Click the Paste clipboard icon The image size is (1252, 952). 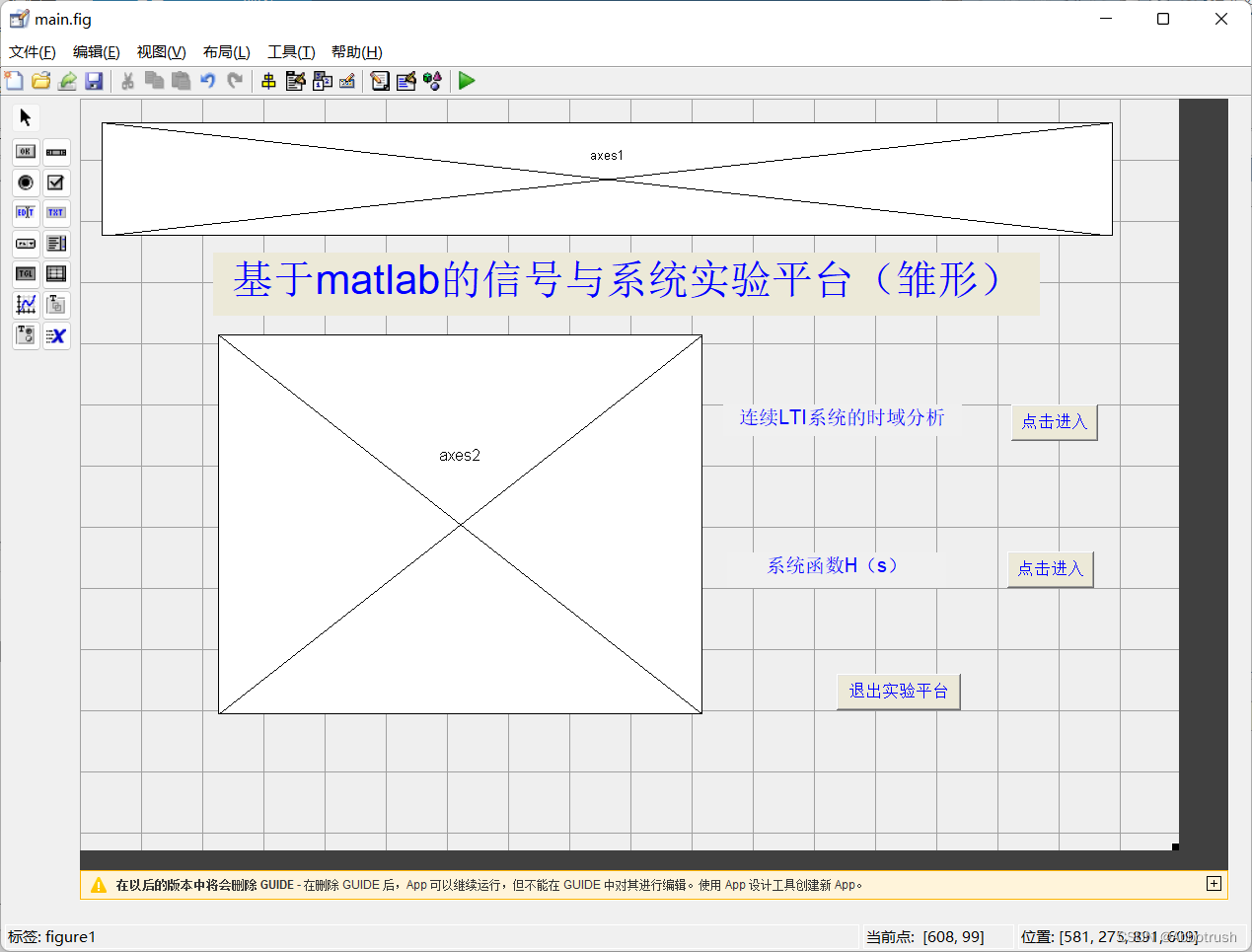[x=181, y=81]
